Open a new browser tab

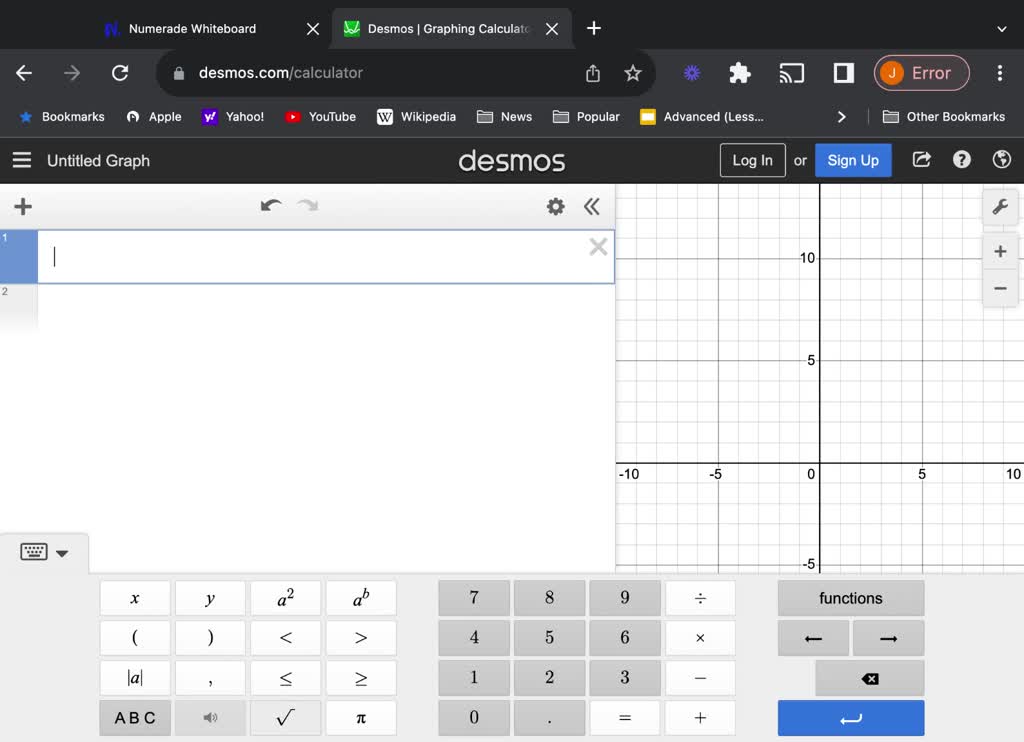[594, 28]
